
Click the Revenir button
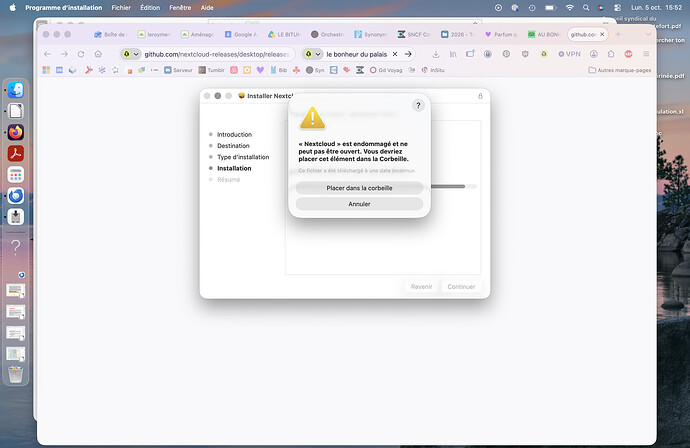421,286
